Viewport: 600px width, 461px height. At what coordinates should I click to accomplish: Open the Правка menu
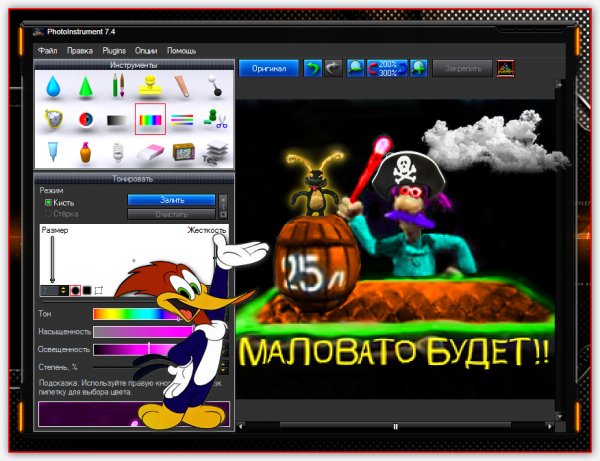point(80,50)
